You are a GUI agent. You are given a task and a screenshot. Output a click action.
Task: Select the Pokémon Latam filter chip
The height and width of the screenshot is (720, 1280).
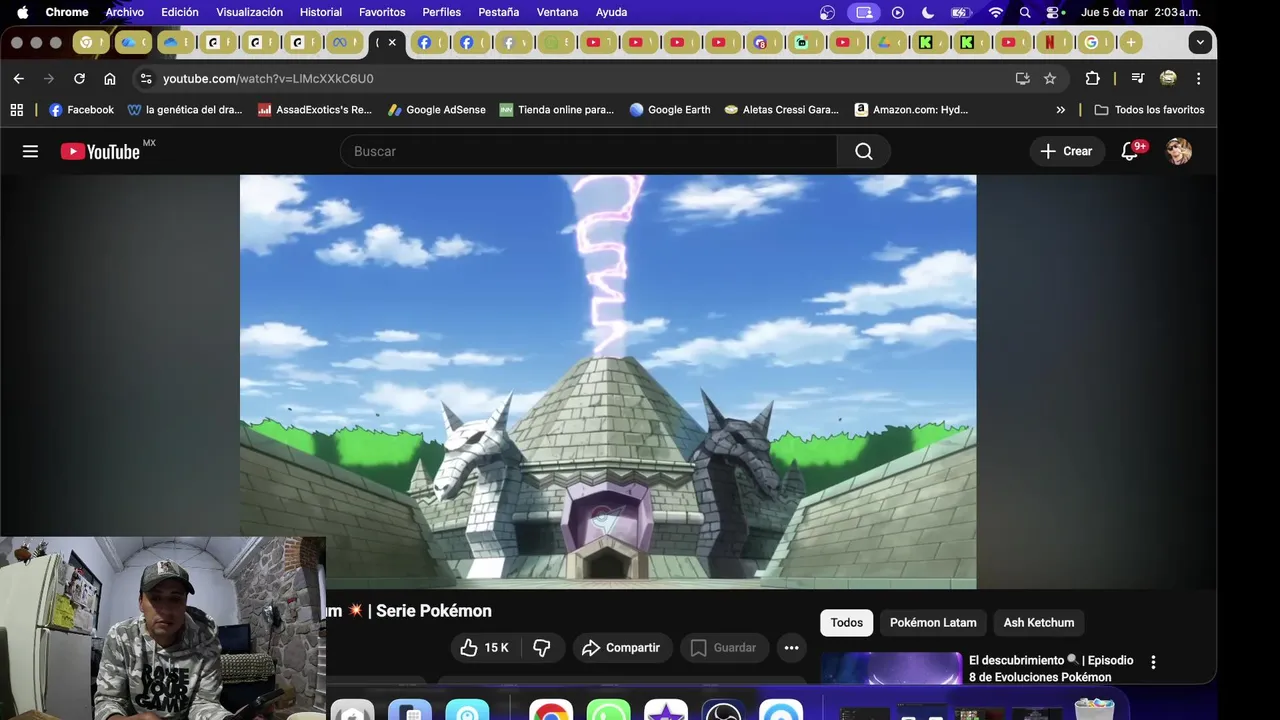(933, 622)
